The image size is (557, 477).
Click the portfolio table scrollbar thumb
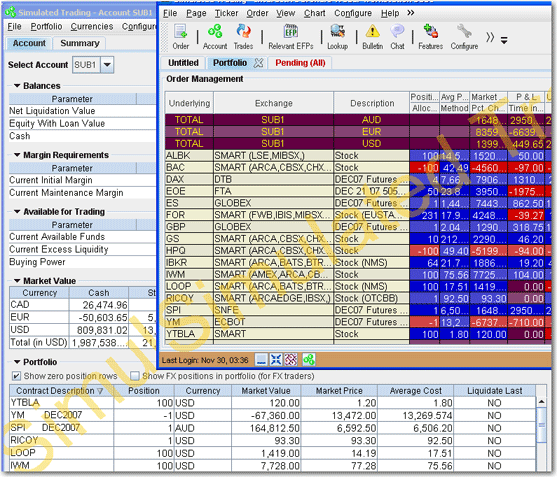pos(541,425)
